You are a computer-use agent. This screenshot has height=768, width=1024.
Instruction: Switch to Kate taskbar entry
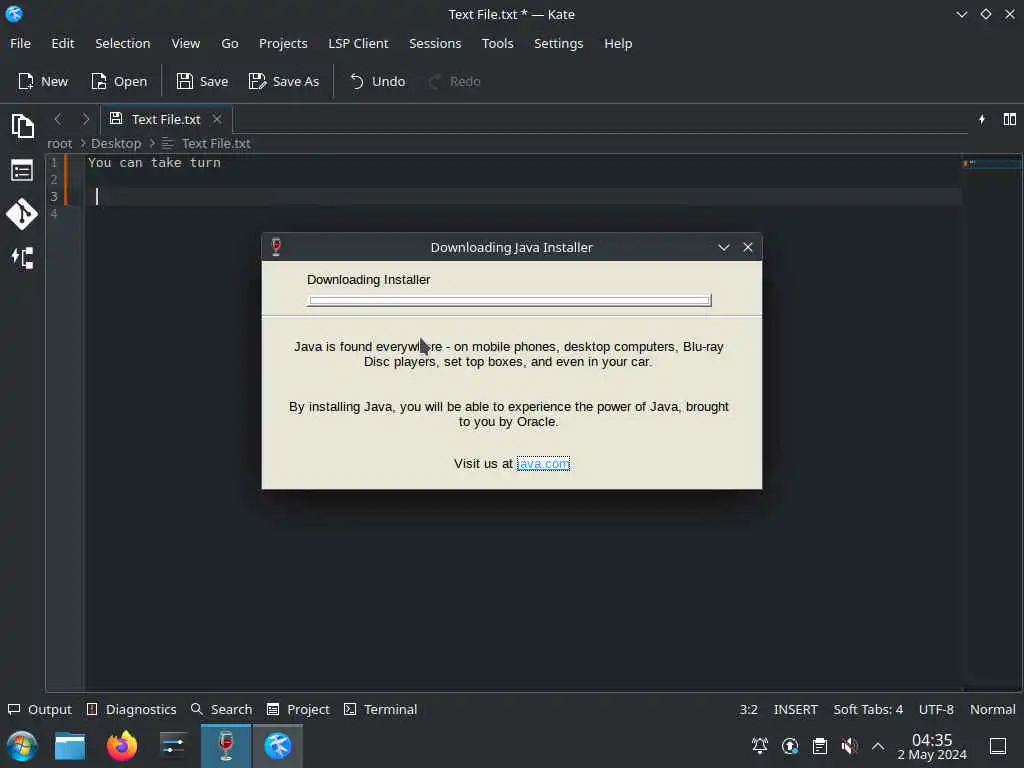tap(278, 746)
